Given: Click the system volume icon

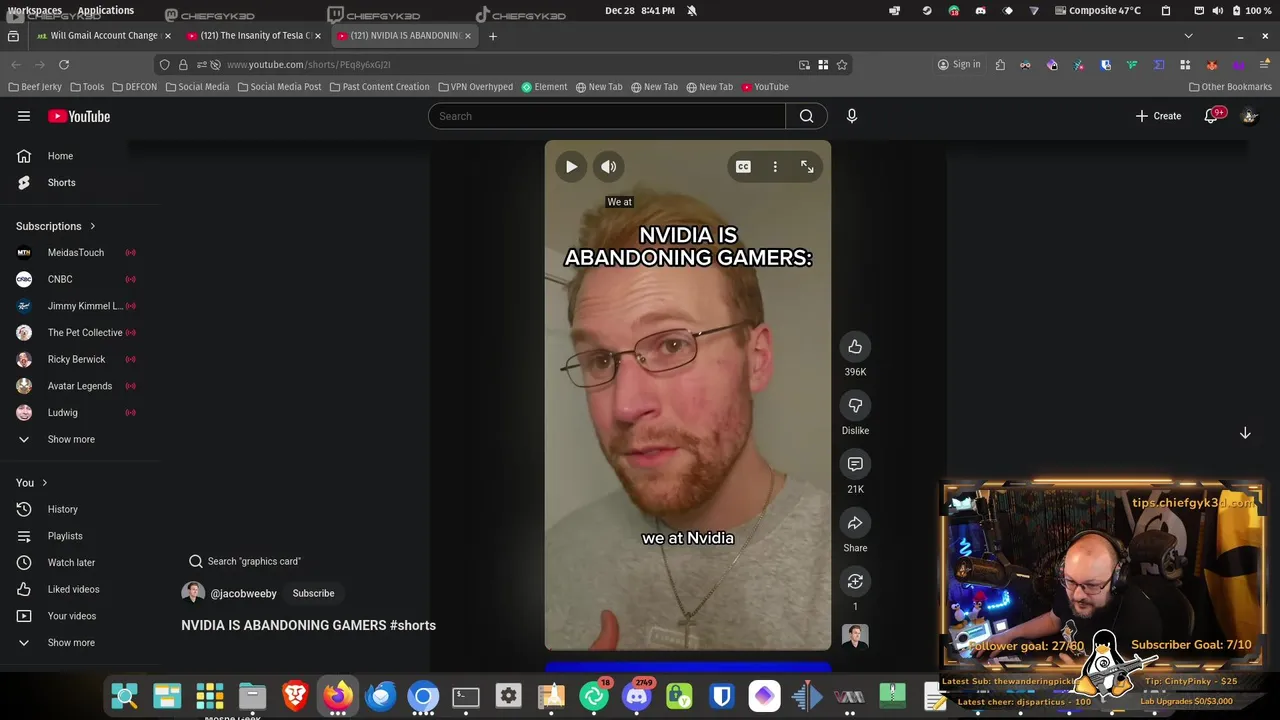Looking at the screenshot, I should 1217,10.
